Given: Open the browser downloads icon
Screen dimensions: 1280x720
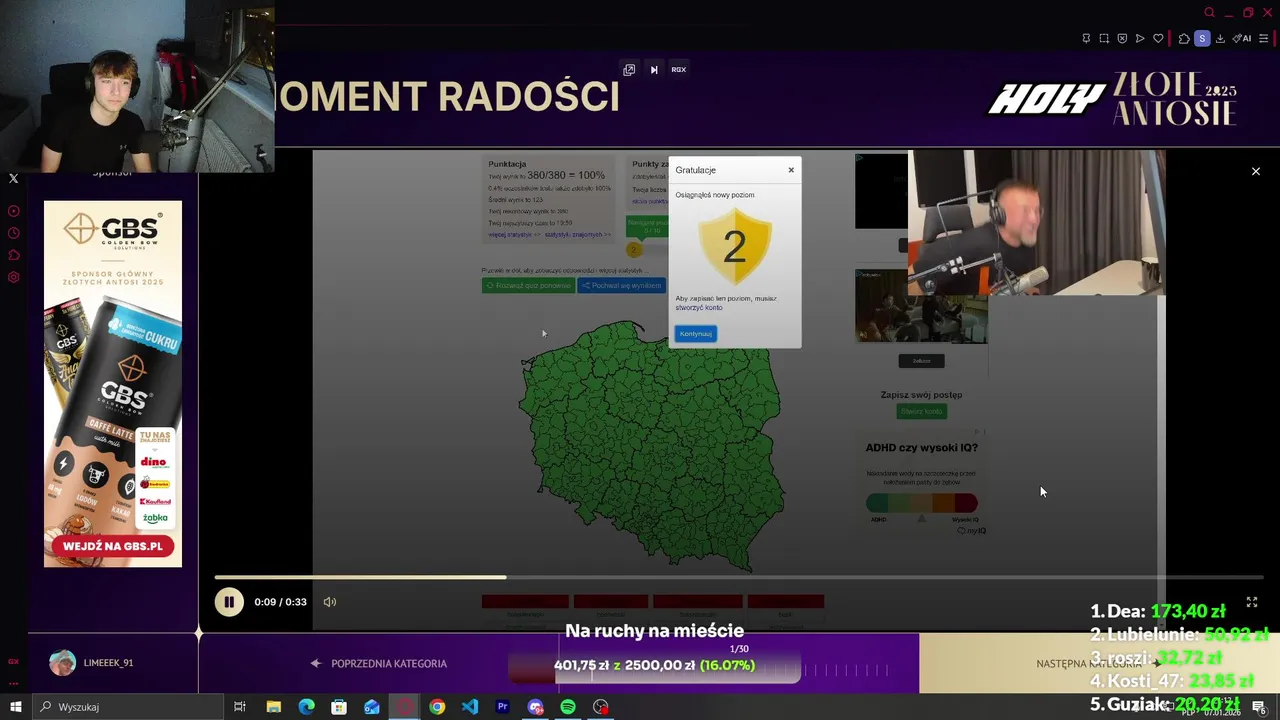Looking at the screenshot, I should [1220, 38].
